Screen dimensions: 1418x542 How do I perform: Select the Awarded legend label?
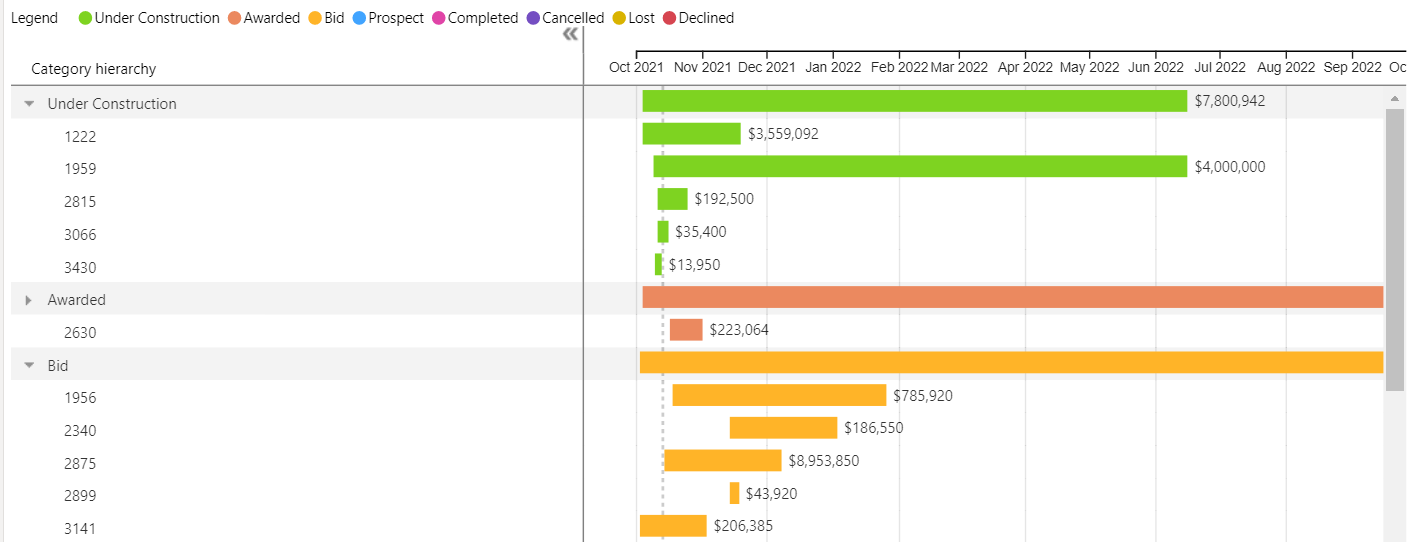(272, 18)
